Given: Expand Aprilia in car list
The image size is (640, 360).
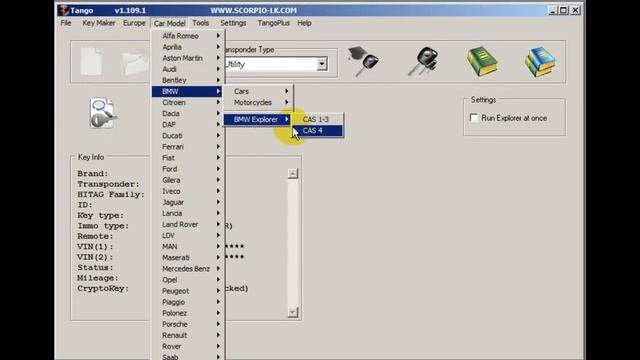Looking at the screenshot, I should point(188,47).
